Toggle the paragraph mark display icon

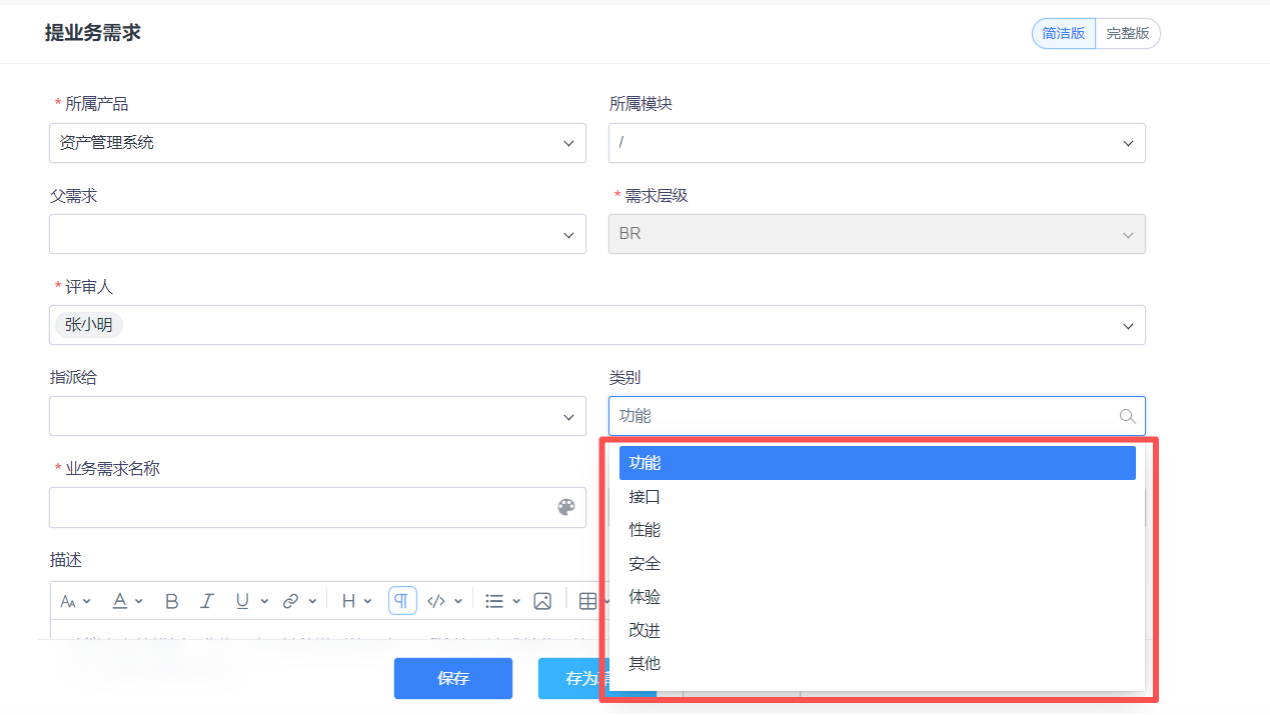(402, 600)
